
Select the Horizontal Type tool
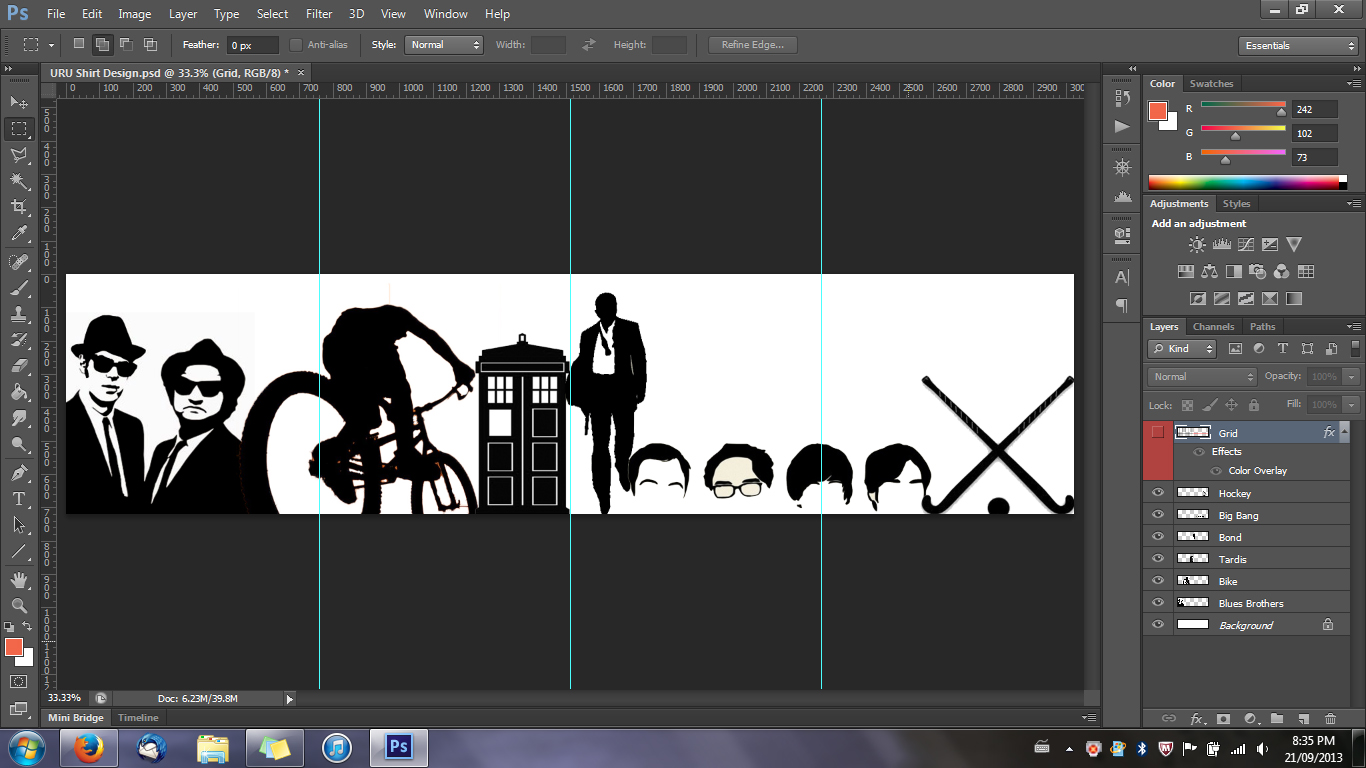pyautogui.click(x=19, y=498)
